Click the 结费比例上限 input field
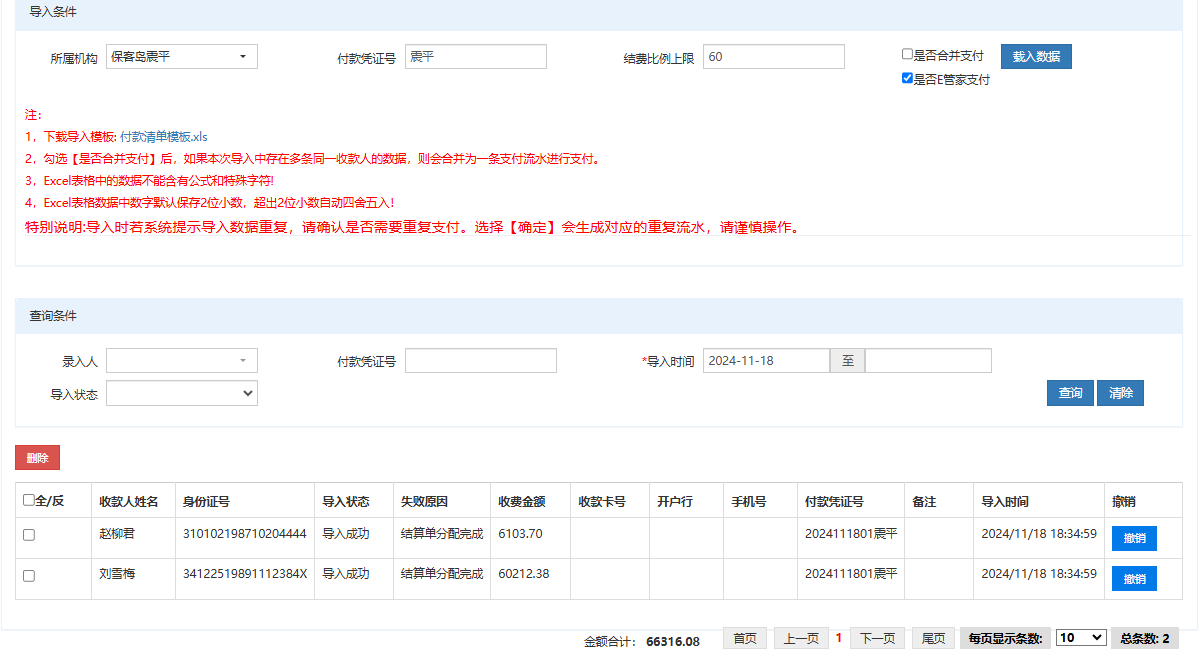The width and height of the screenshot is (1201, 666). tap(773, 57)
